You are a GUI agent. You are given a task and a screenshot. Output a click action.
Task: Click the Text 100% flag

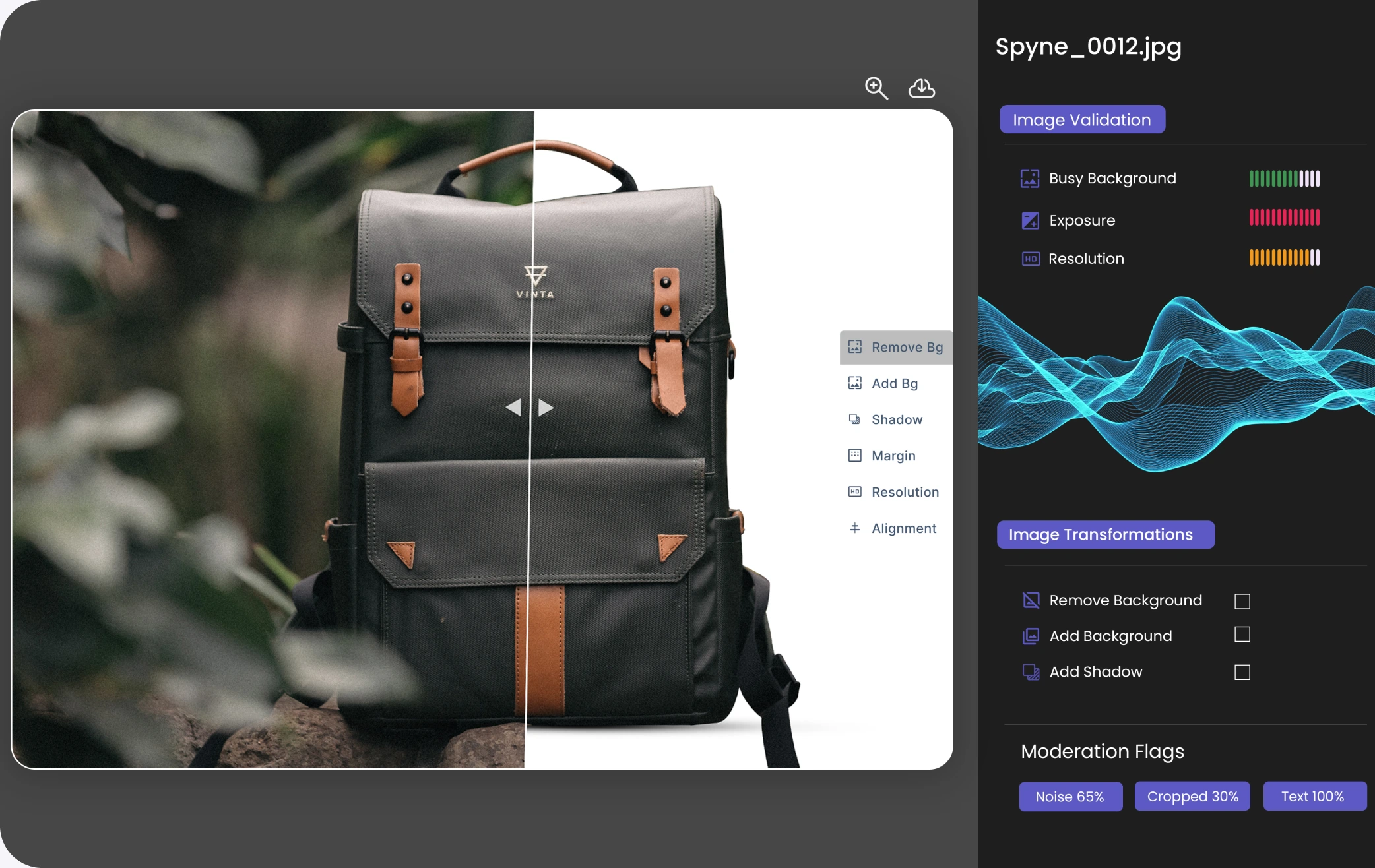point(1314,797)
